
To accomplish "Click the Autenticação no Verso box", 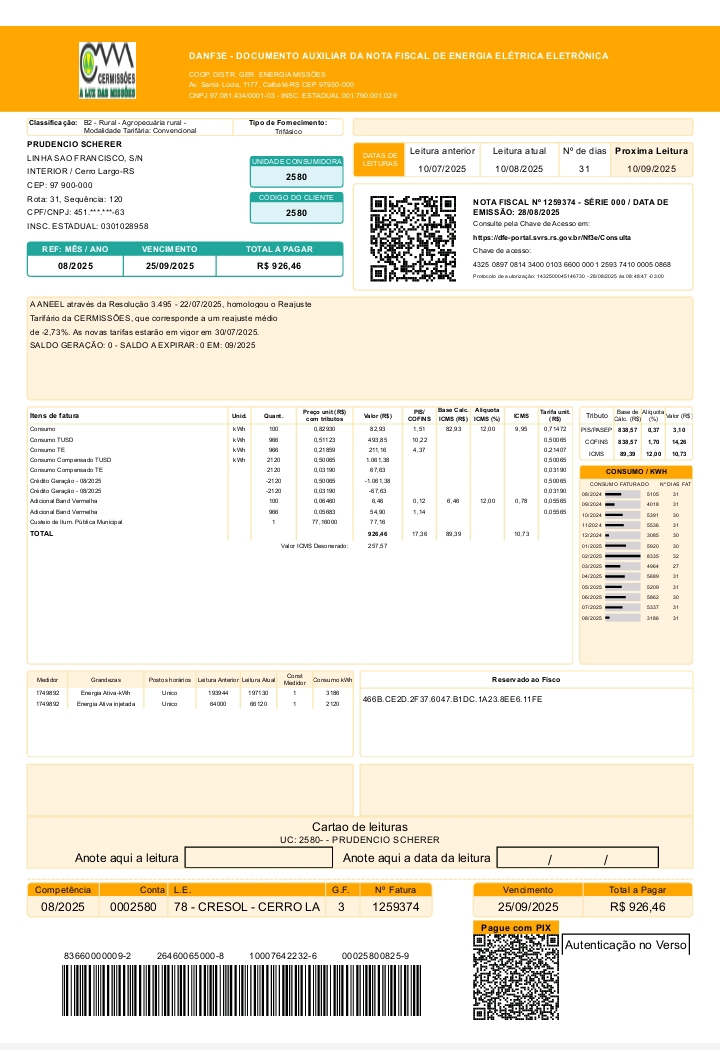I will coord(626,944).
